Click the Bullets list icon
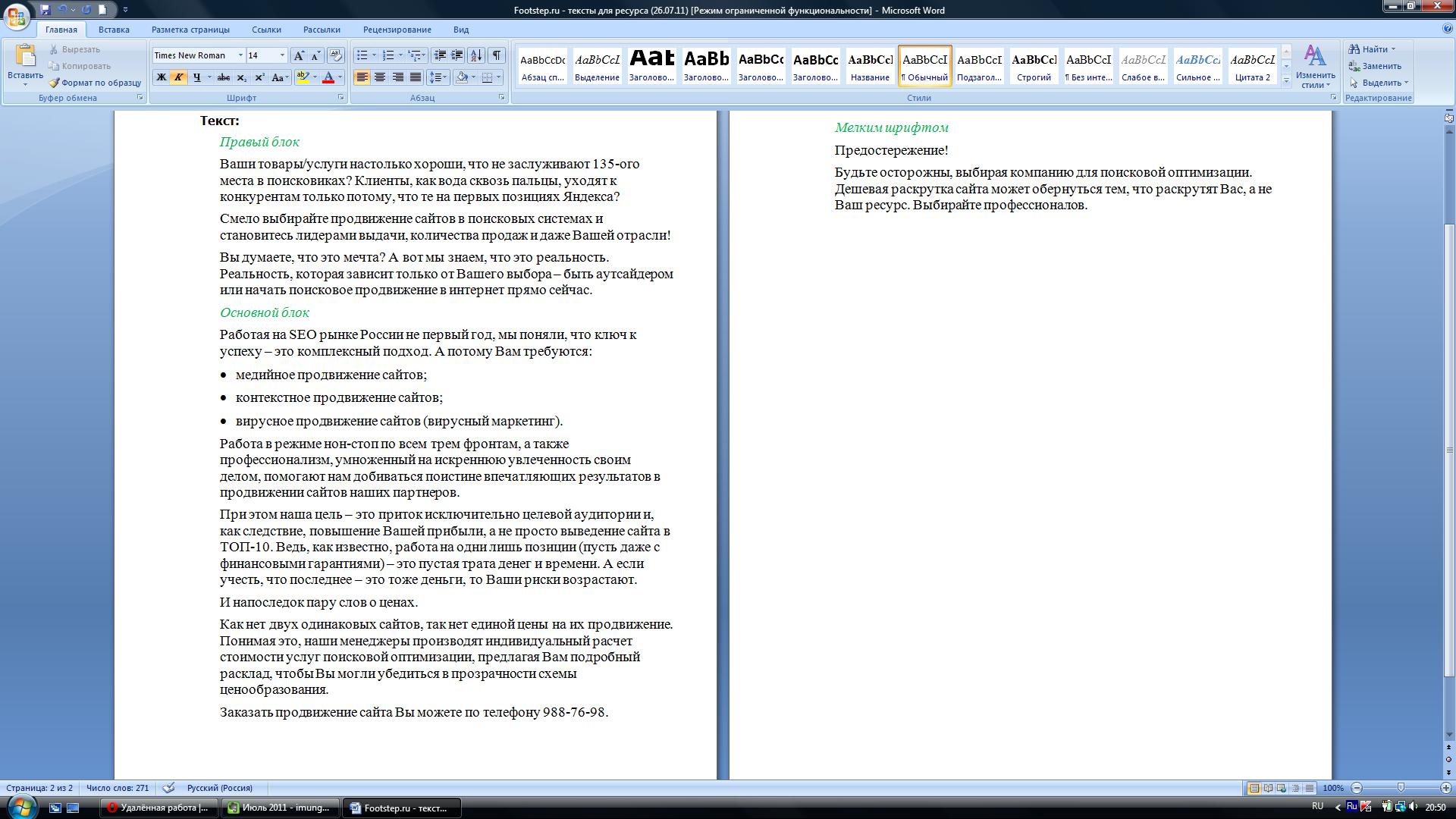 362,55
